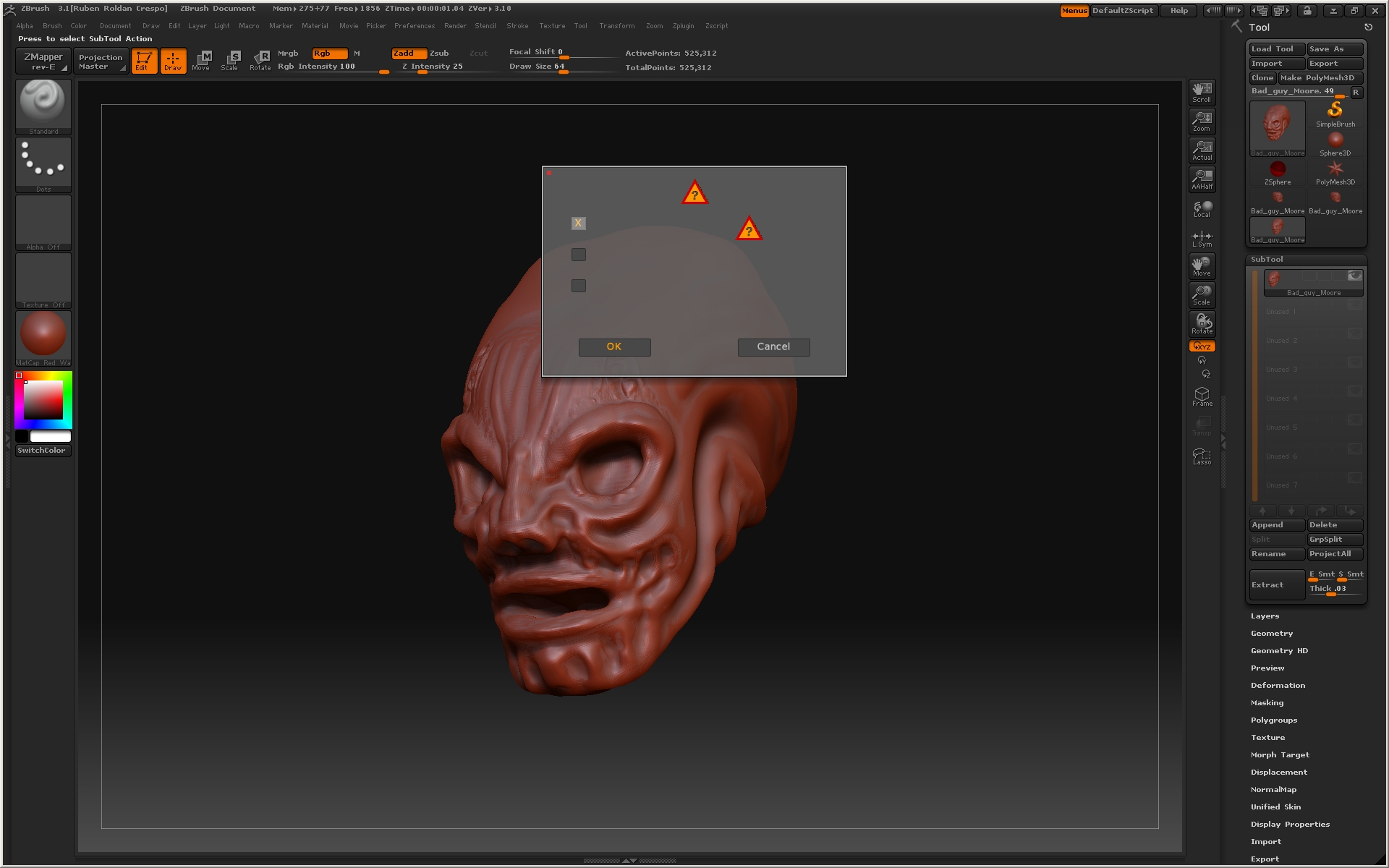This screenshot has width=1389, height=868.
Task: Expand the Masking subpalette
Action: tap(1267, 703)
